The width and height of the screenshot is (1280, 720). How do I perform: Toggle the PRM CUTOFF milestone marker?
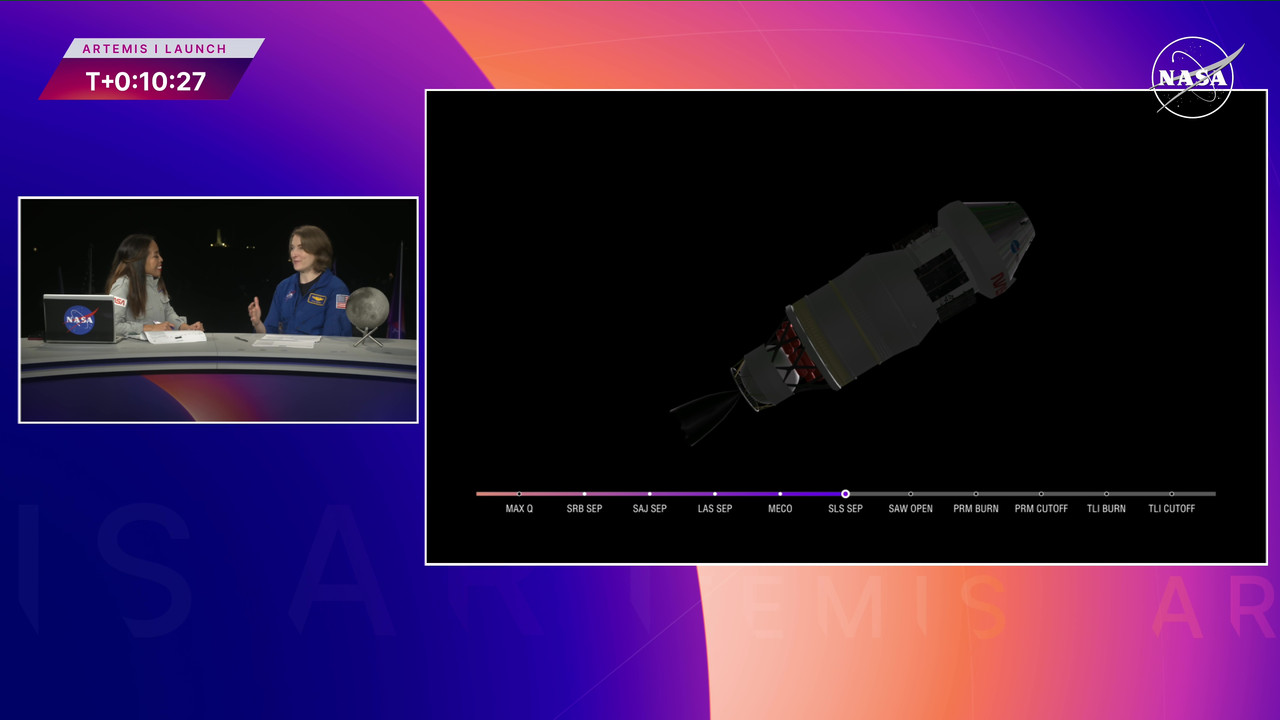(1041, 493)
